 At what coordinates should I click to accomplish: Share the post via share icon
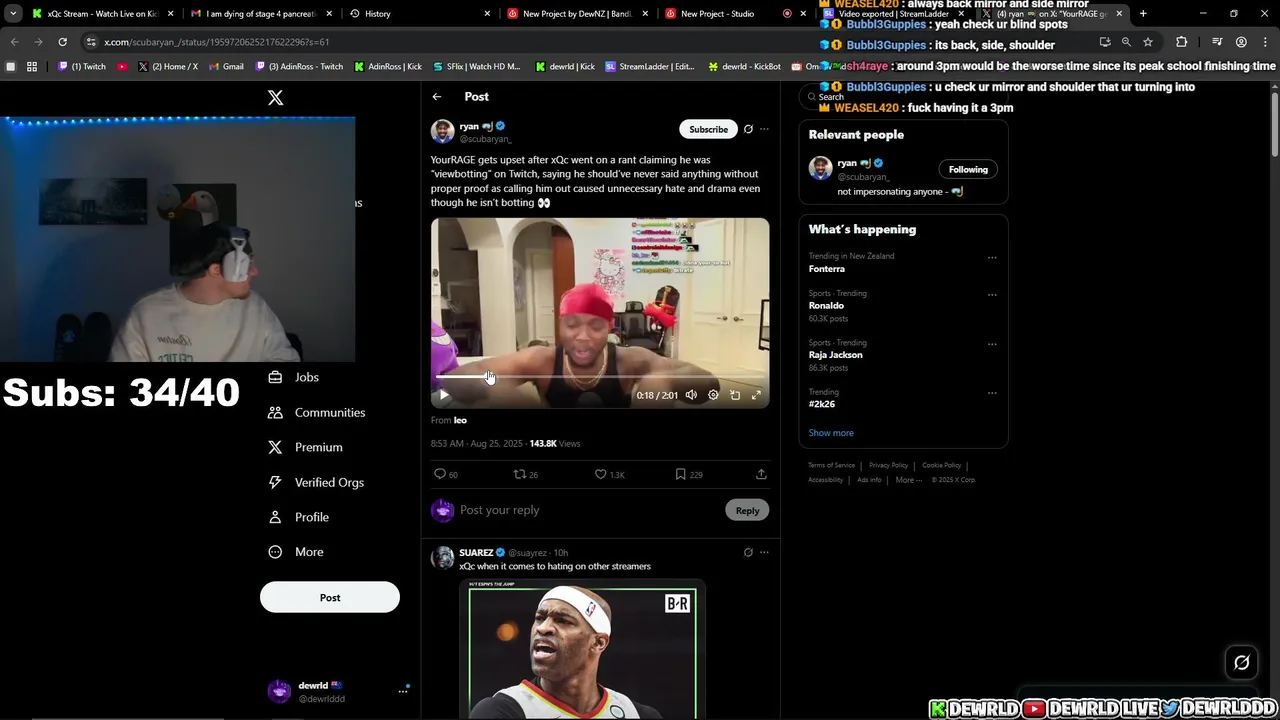pyautogui.click(x=761, y=474)
